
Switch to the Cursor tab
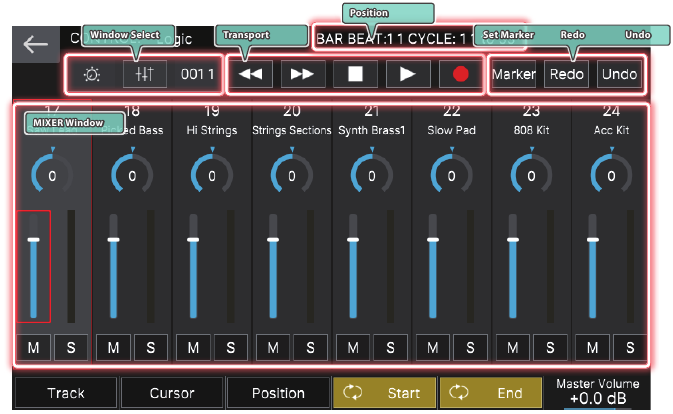coord(171,393)
